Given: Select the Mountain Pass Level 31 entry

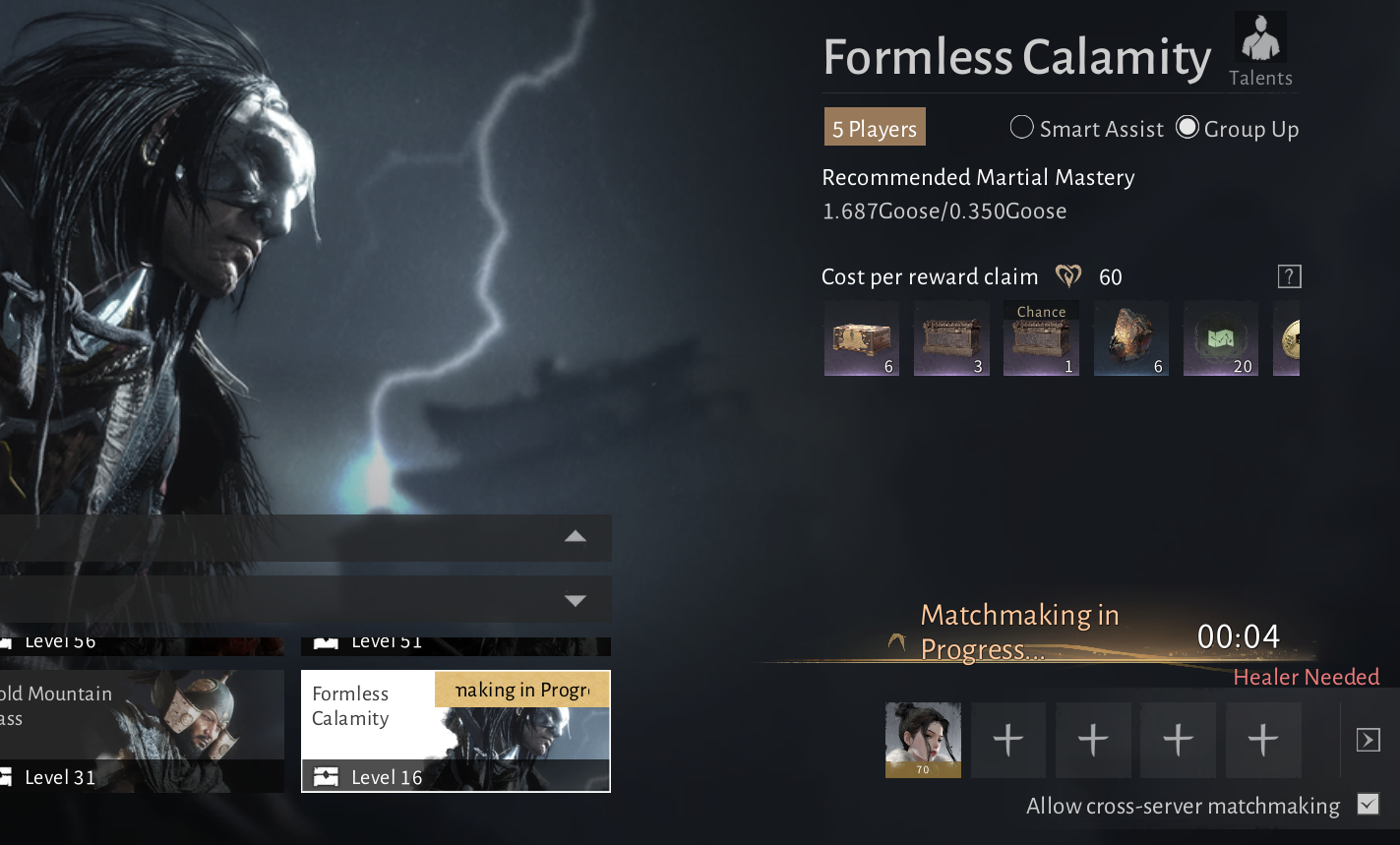Looking at the screenshot, I should (142, 731).
